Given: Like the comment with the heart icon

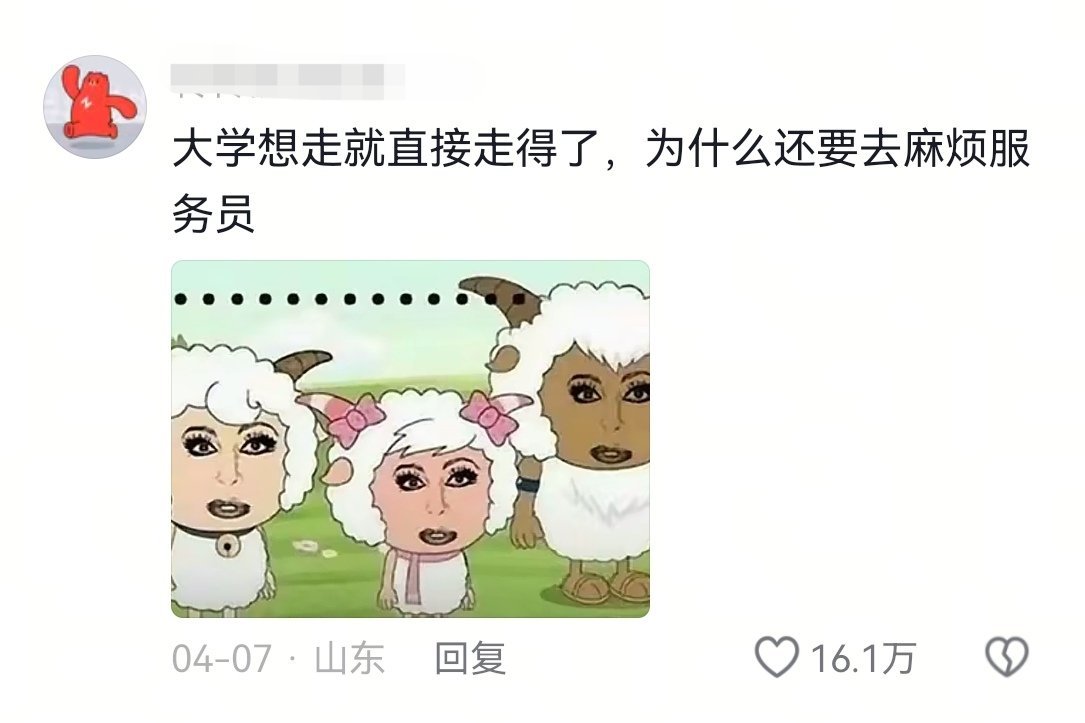Looking at the screenshot, I should tap(776, 657).
